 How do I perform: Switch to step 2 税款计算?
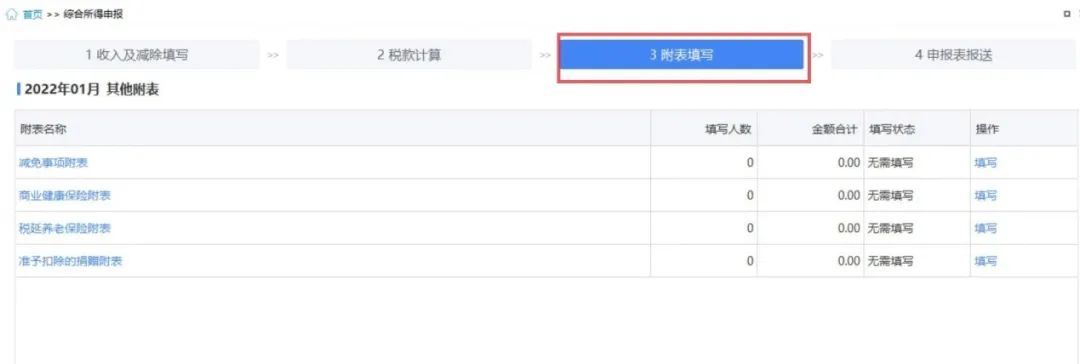[409, 55]
